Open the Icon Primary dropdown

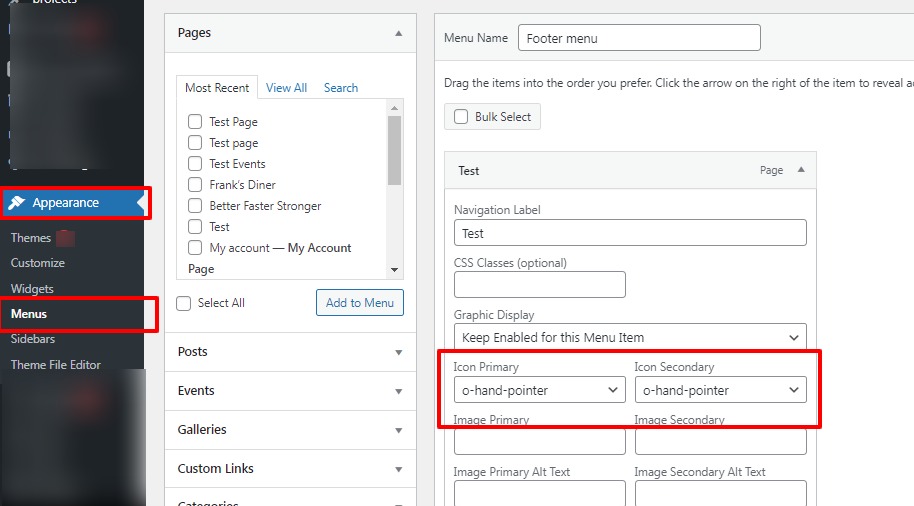[539, 390]
